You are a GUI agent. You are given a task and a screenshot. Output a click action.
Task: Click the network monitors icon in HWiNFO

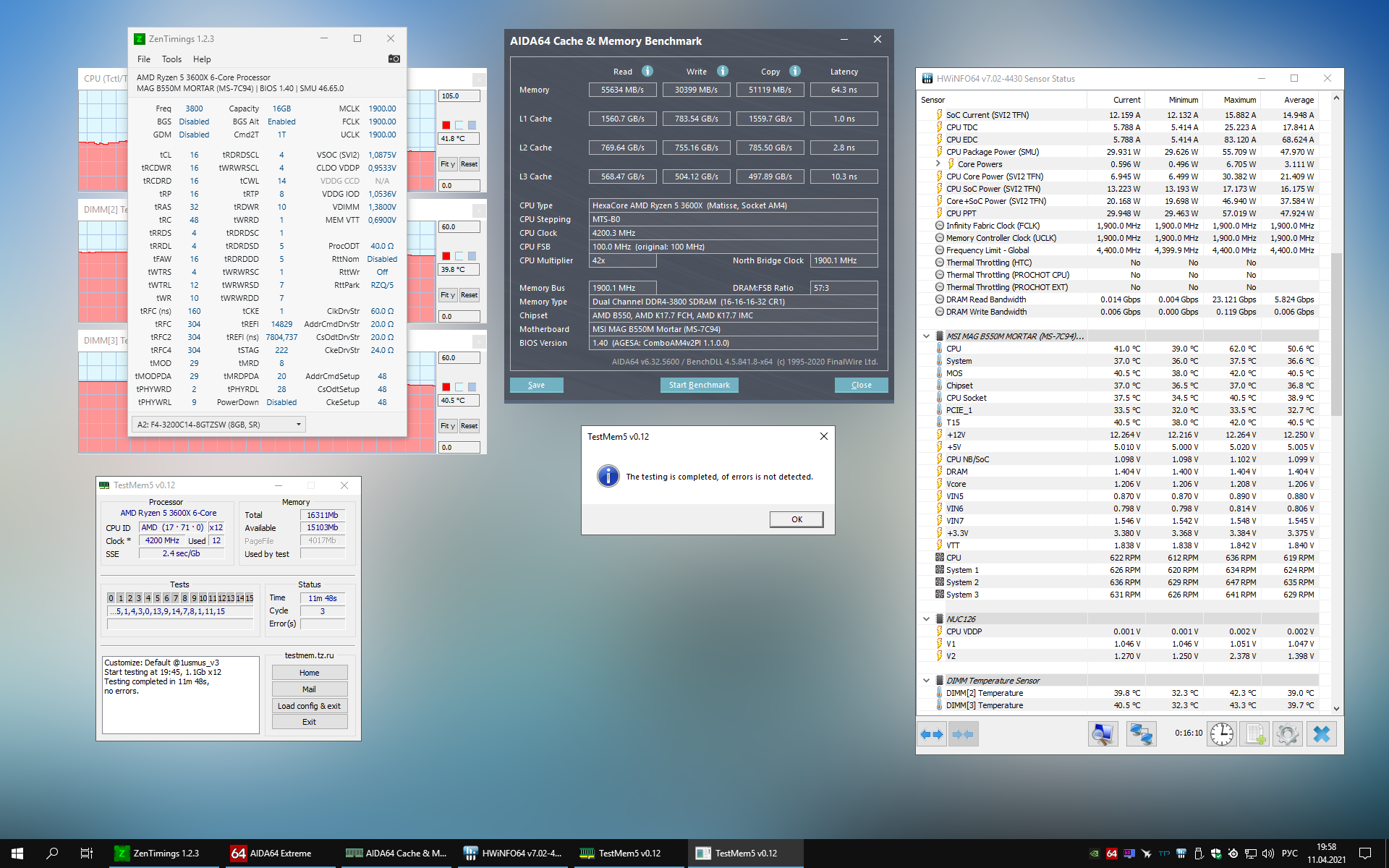tap(1141, 734)
